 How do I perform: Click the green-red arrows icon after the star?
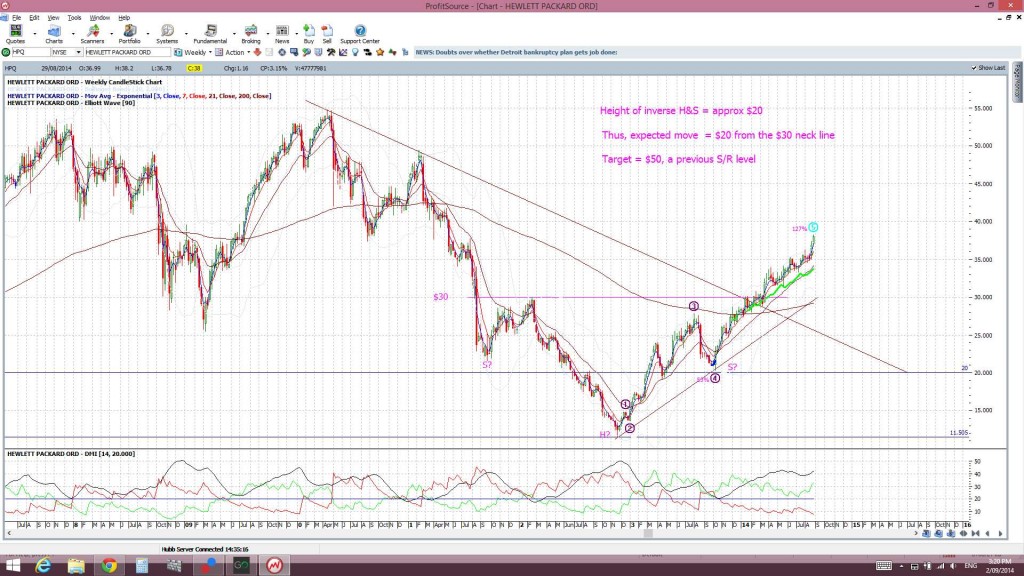coord(392,52)
